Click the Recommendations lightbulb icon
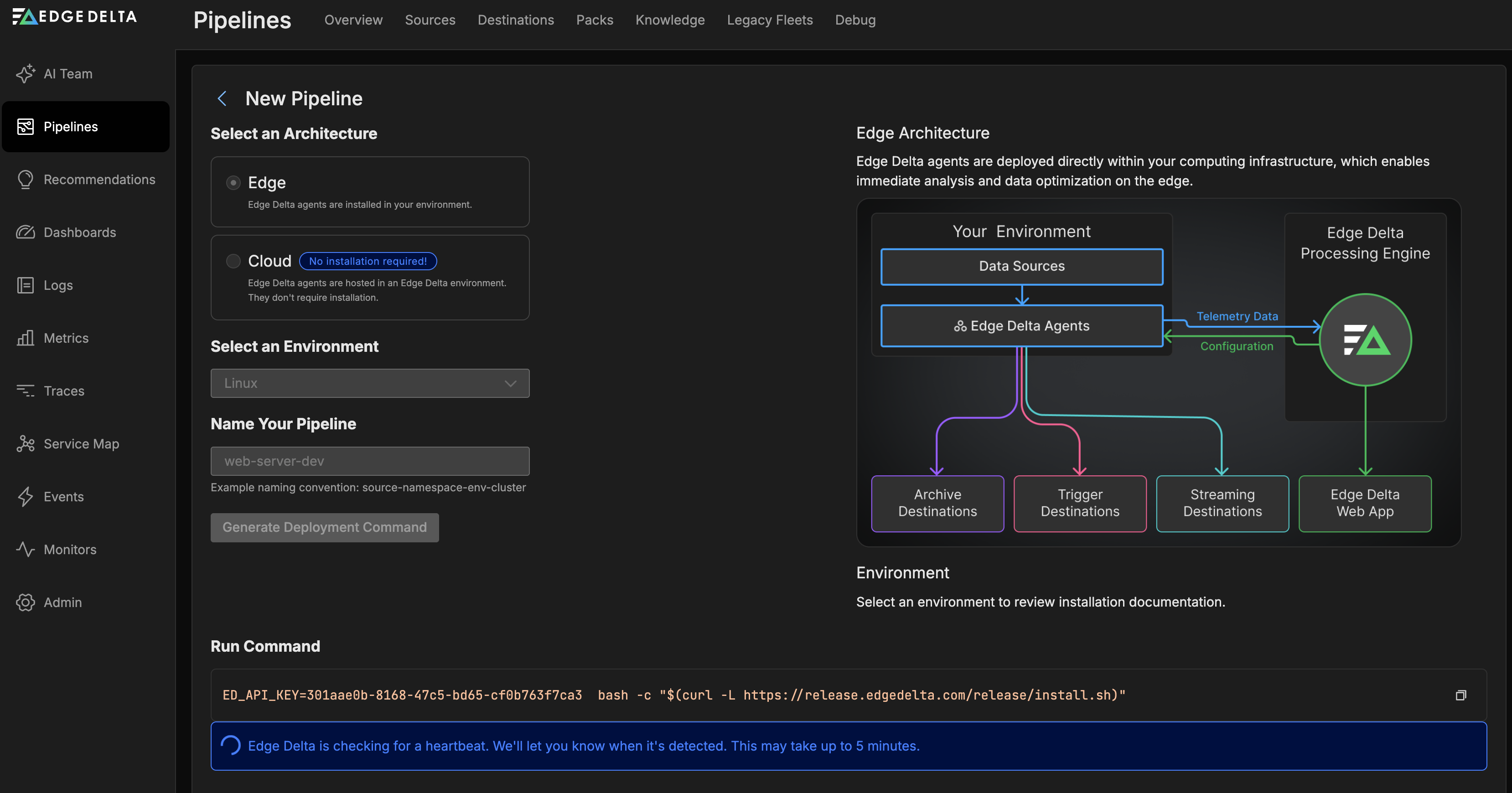 click(25, 180)
